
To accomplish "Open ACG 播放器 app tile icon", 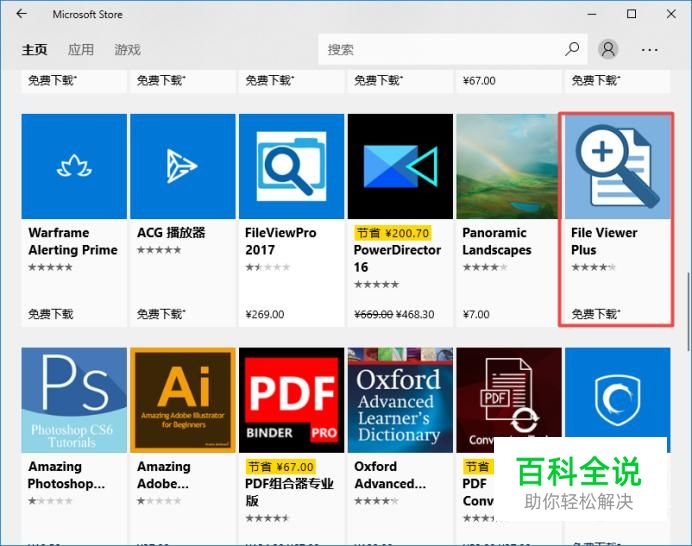I will pyautogui.click(x=183, y=166).
